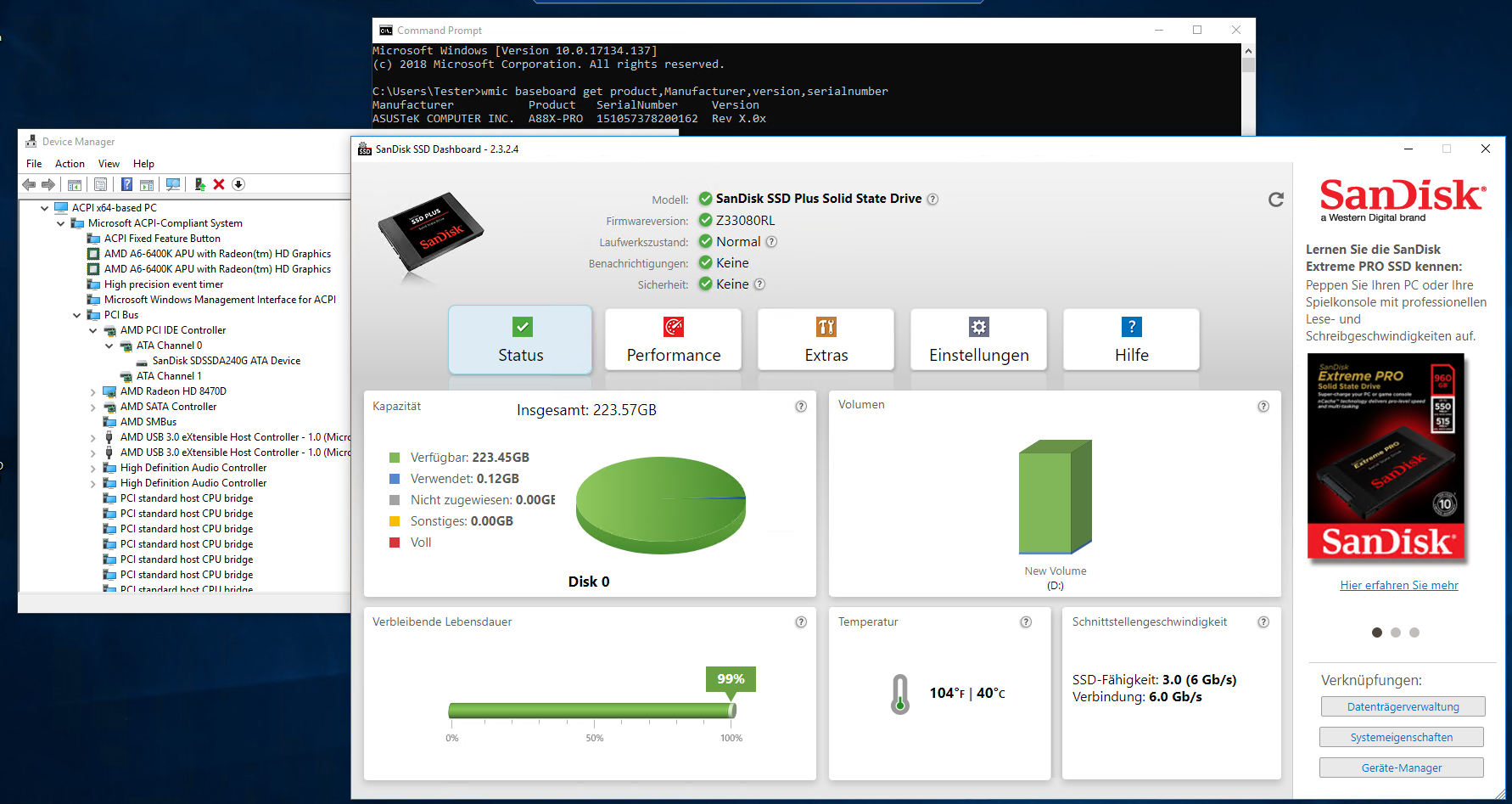Collapse the AMD PCI IDE Controller node

(93, 330)
